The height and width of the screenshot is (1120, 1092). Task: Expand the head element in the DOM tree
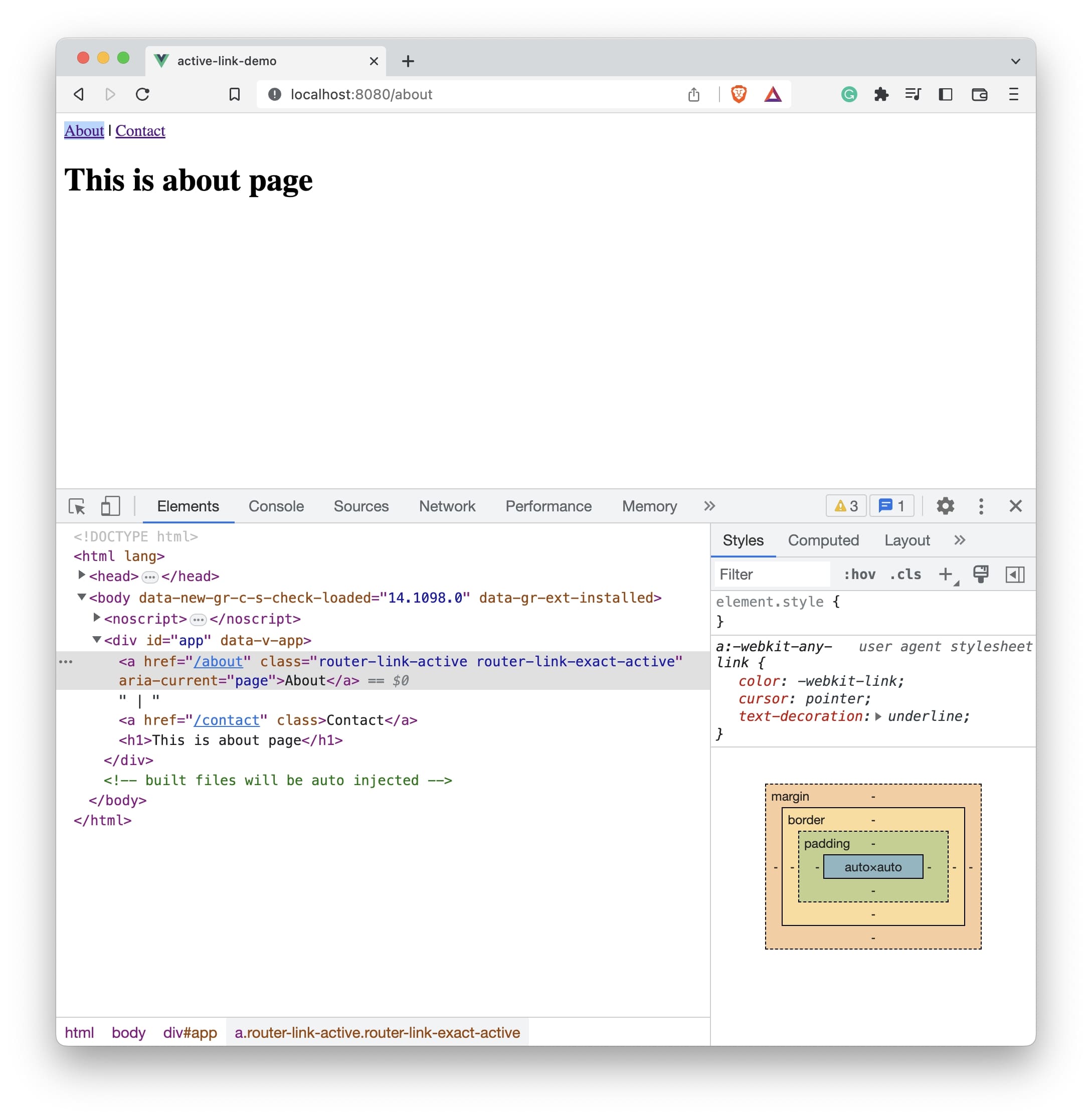pyautogui.click(x=81, y=576)
